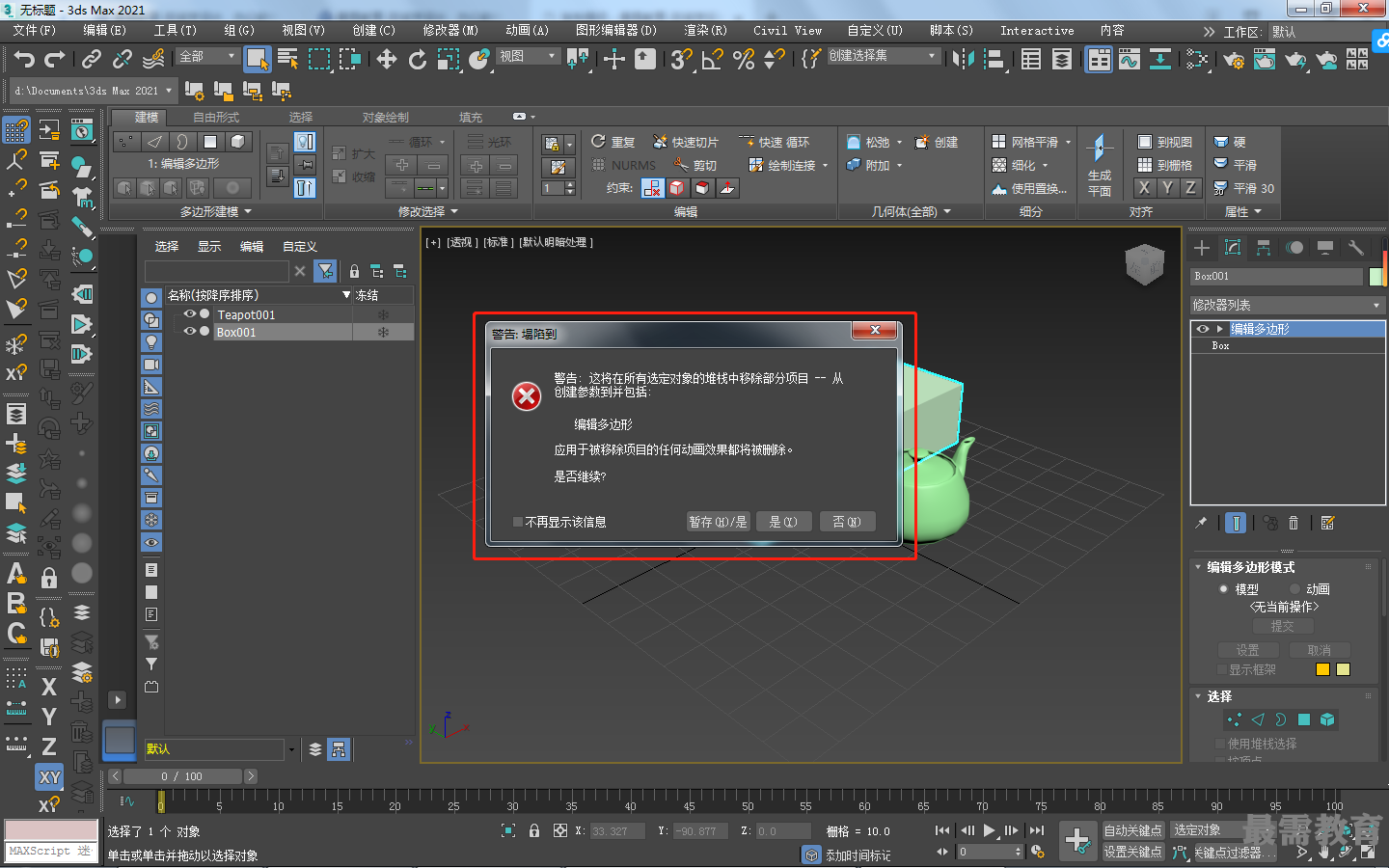Open the 修改器(M) menu
The width and height of the screenshot is (1389, 868).
[x=450, y=30]
